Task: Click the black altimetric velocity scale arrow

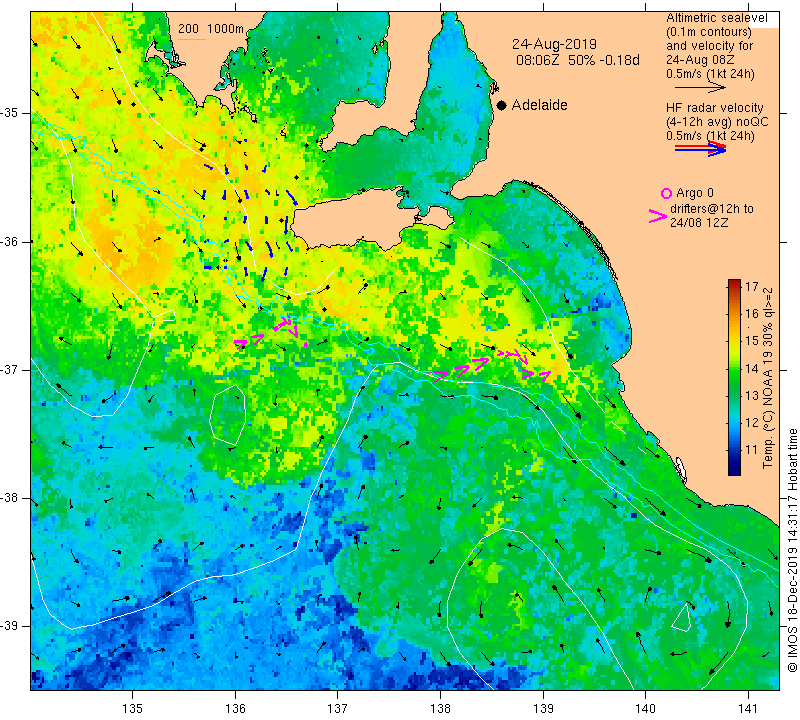Action: (x=701, y=87)
